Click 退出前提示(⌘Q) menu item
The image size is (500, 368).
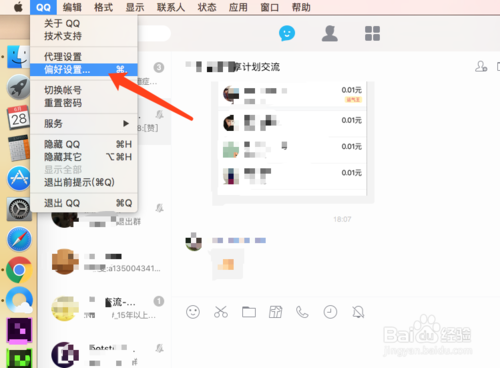84,182
